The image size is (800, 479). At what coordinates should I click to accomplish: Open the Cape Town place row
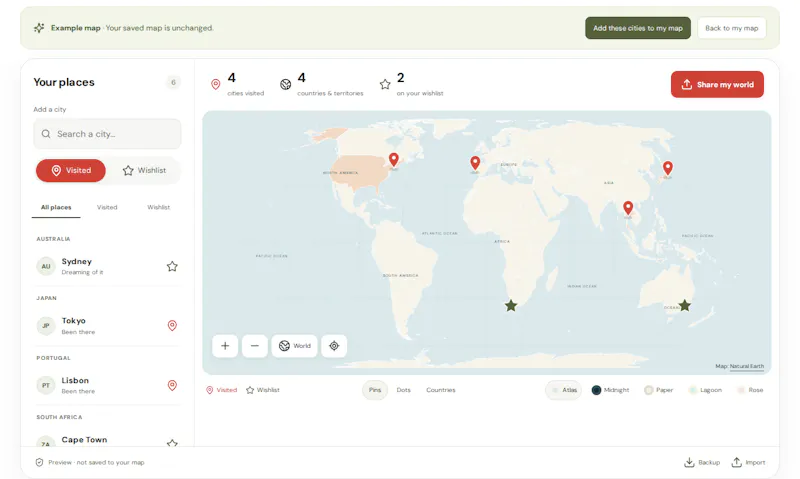pyautogui.click(x=107, y=441)
